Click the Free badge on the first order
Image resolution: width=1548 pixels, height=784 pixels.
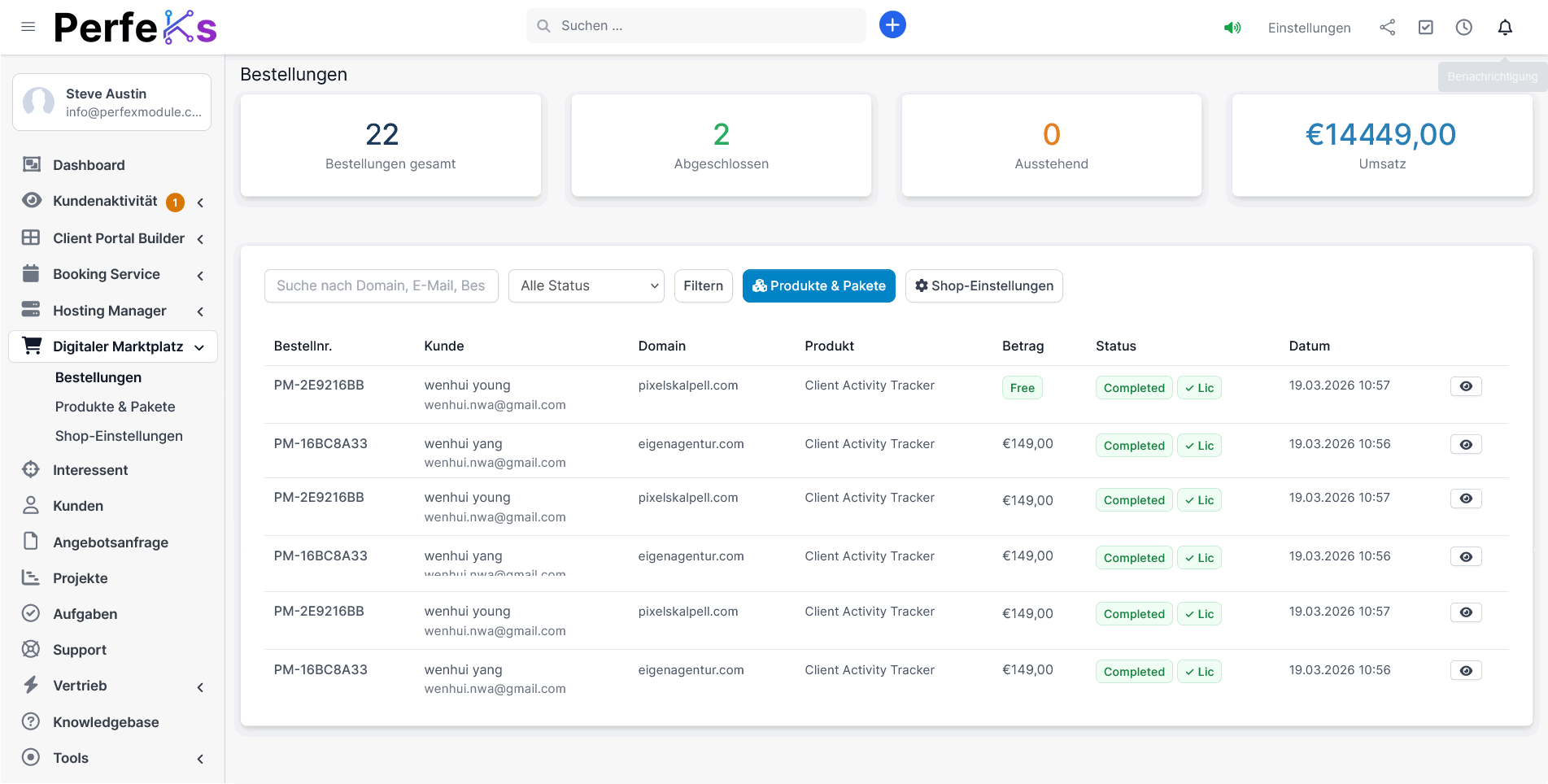[x=1022, y=388]
